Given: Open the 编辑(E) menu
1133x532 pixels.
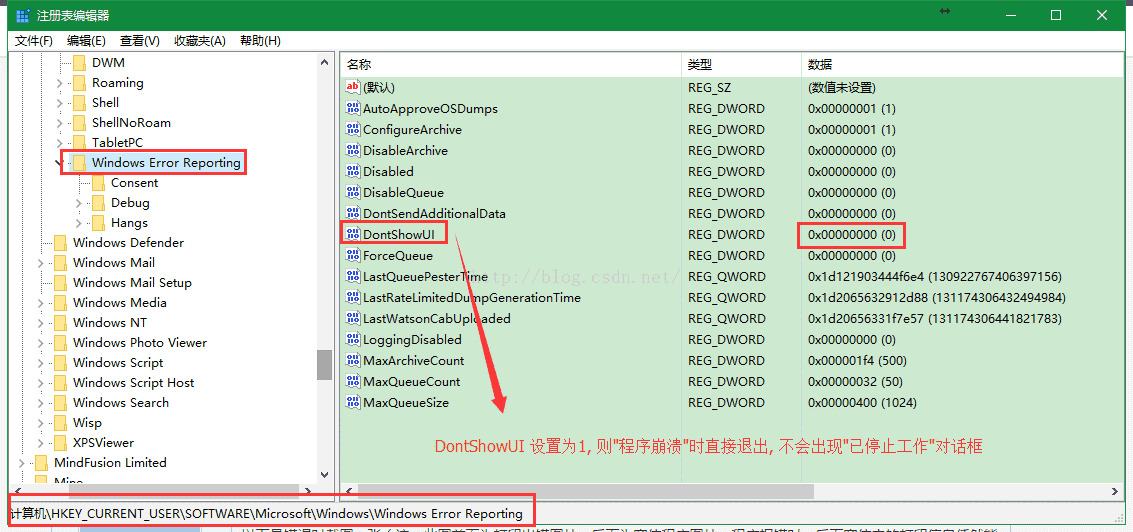Looking at the screenshot, I should 86,41.
